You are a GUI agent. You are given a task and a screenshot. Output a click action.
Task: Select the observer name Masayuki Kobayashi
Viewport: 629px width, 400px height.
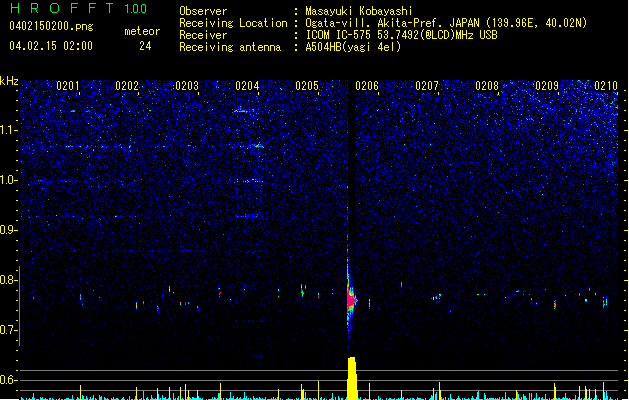359,11
